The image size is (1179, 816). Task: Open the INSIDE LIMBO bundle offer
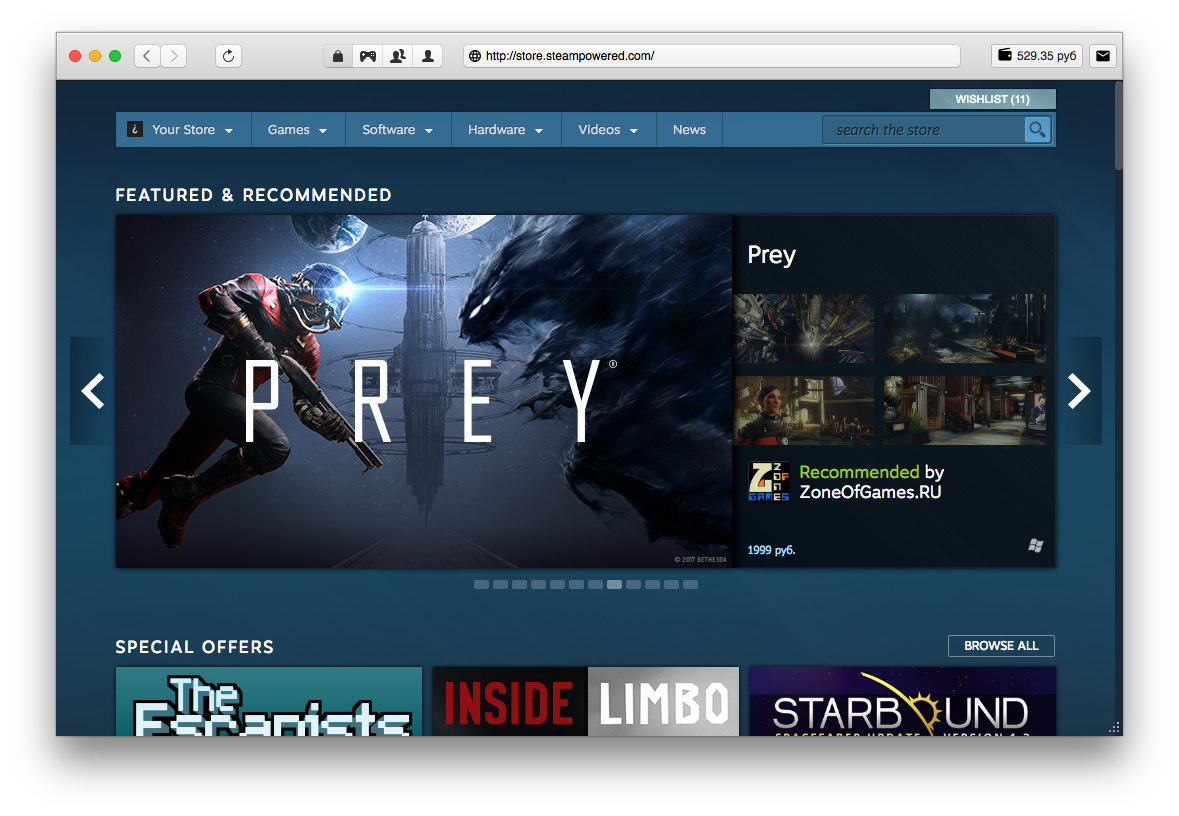586,701
